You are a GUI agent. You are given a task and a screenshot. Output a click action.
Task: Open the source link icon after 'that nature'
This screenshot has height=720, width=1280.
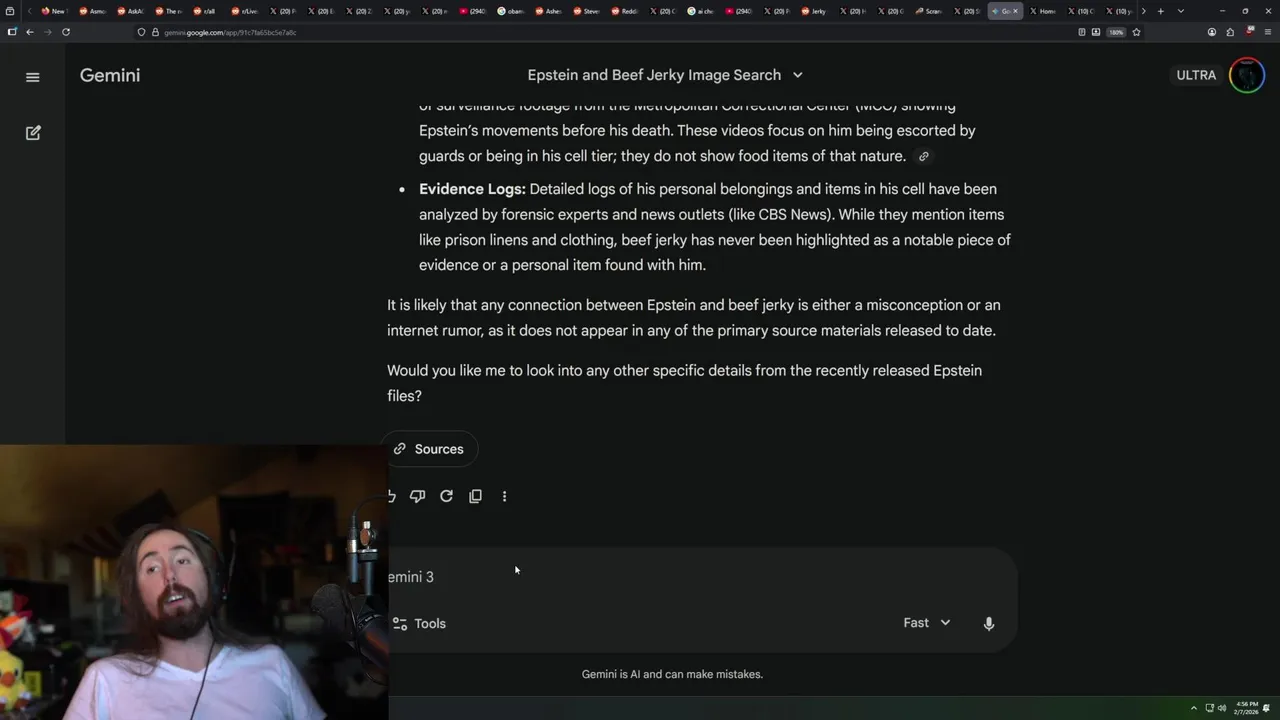(924, 156)
